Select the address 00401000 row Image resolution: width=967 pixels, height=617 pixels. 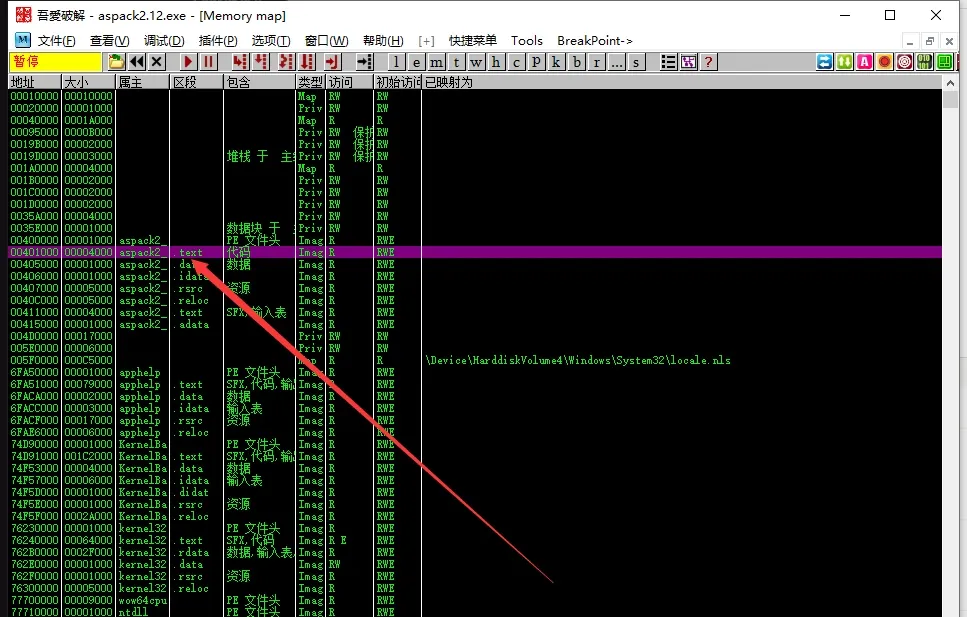[475, 252]
